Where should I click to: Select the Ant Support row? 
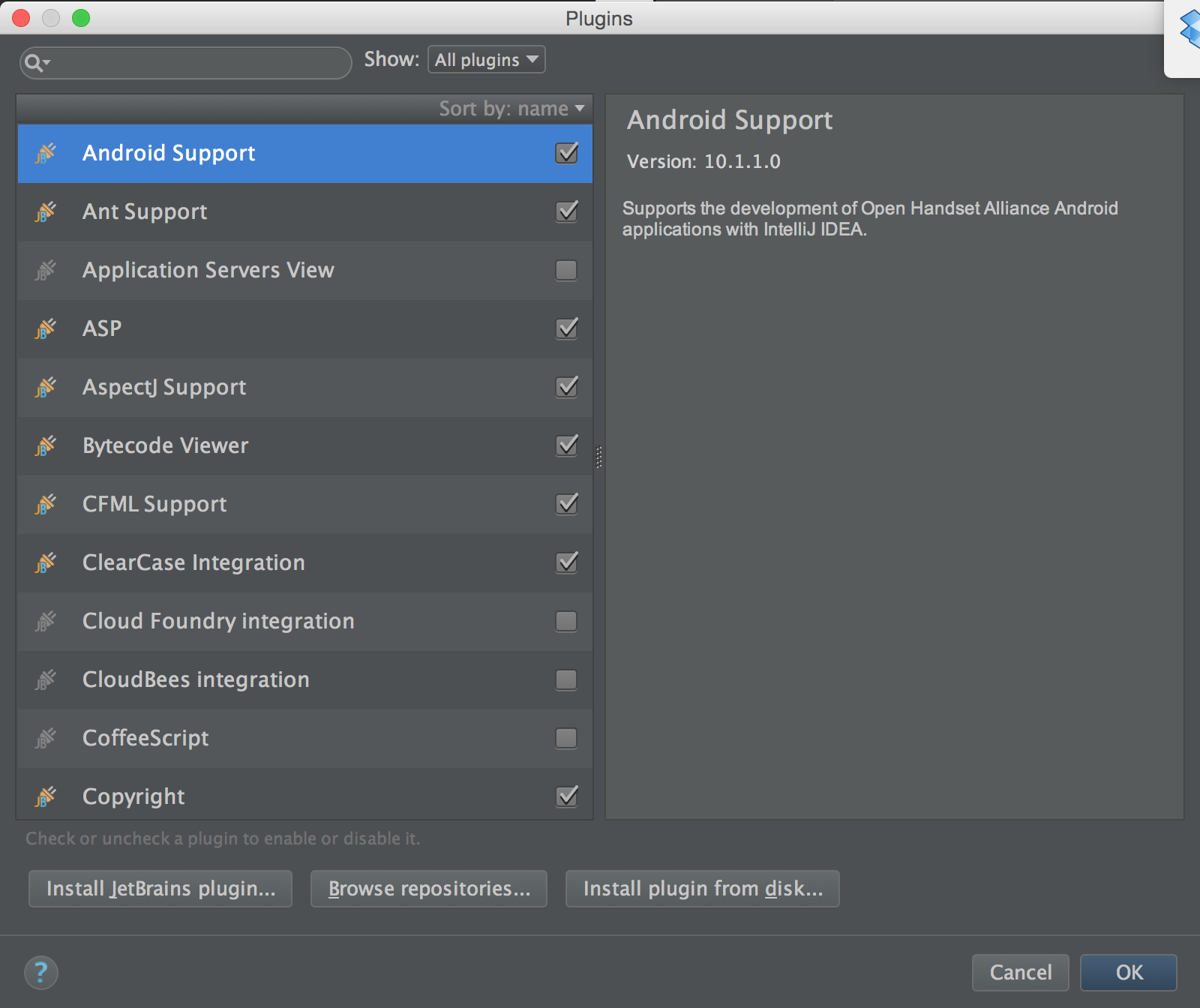[x=304, y=211]
